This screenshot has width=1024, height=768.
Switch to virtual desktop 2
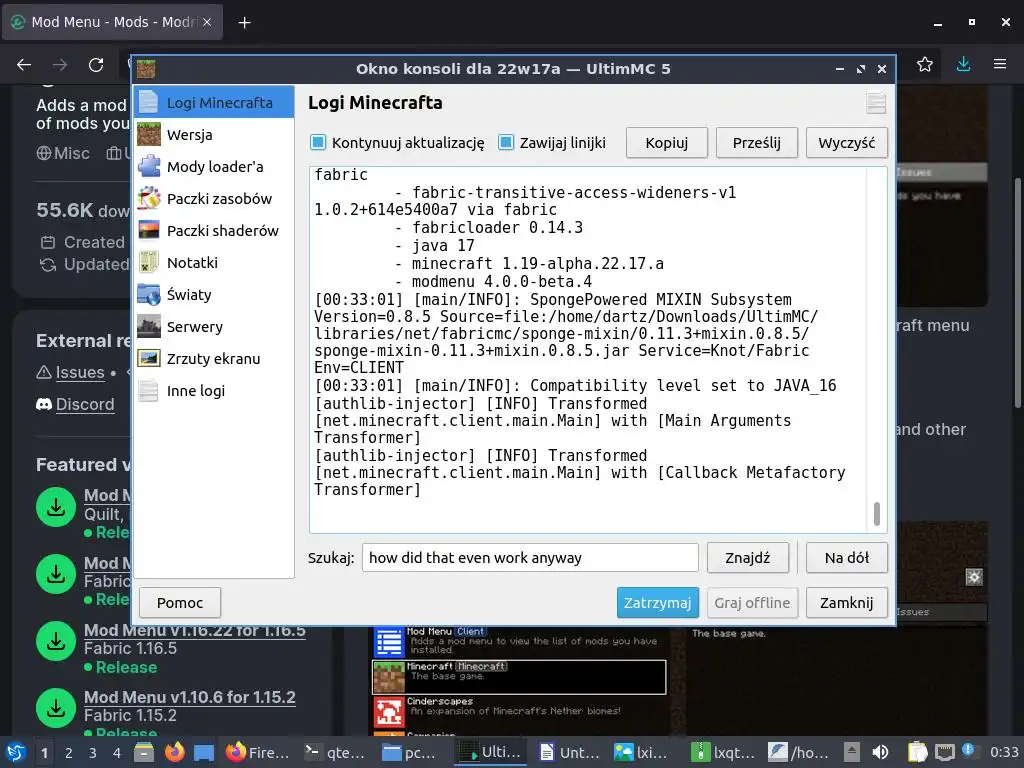(x=69, y=753)
